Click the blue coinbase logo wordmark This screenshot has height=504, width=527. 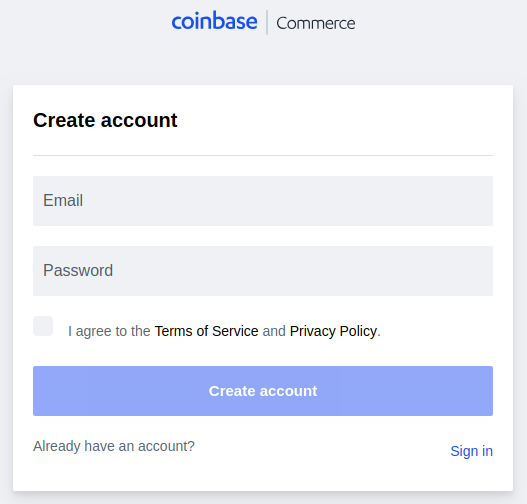coord(214,21)
